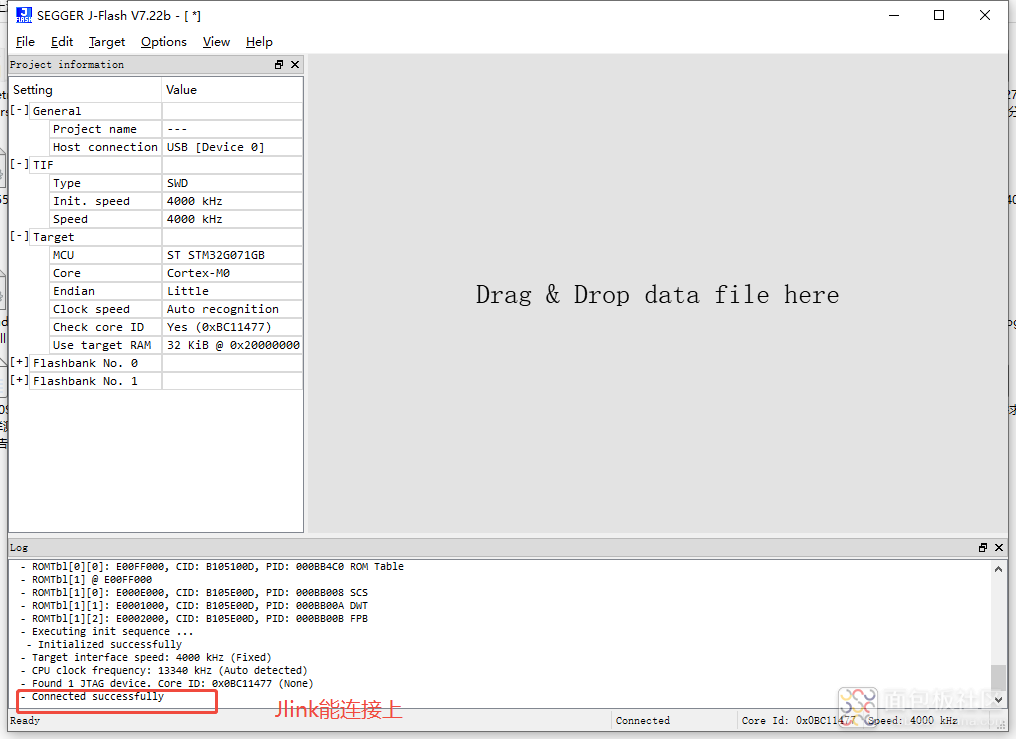Open the Target menu
The height and width of the screenshot is (739, 1016).
click(107, 42)
